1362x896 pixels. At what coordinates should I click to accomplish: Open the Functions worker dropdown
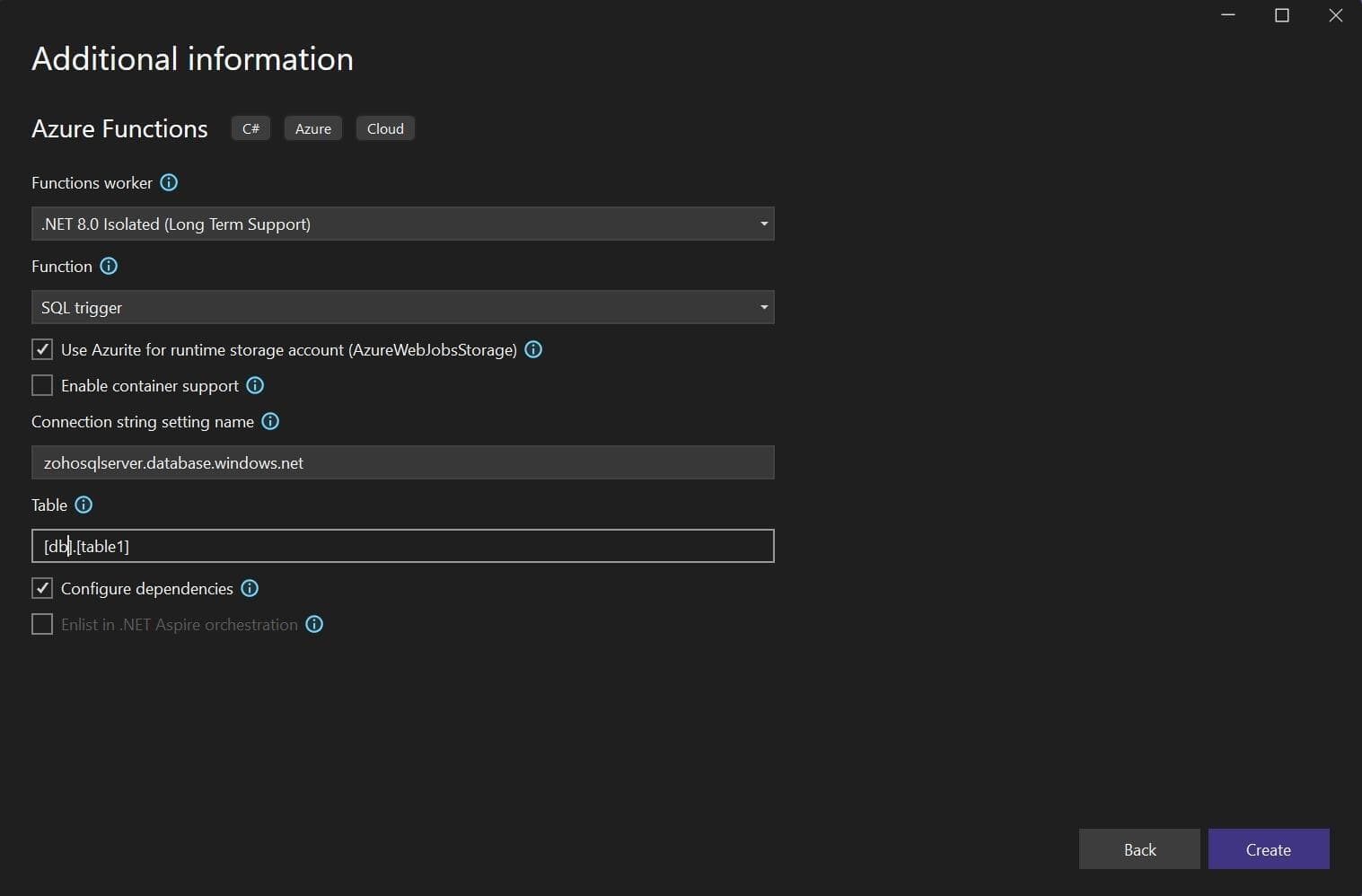click(762, 224)
